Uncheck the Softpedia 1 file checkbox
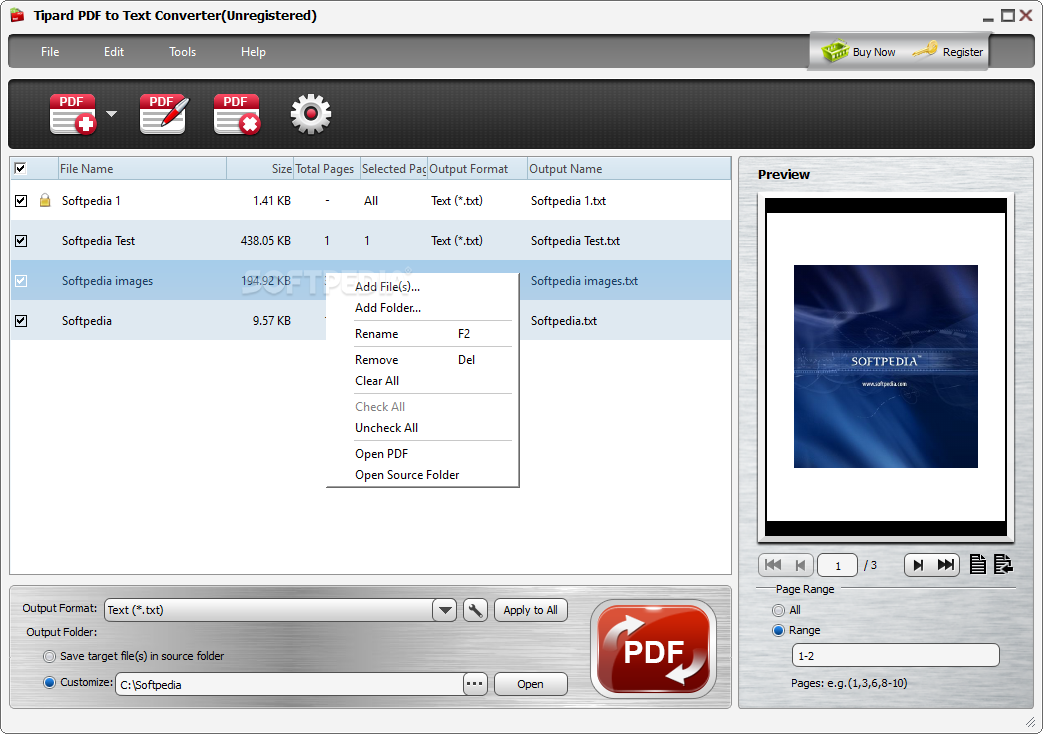 (21, 200)
